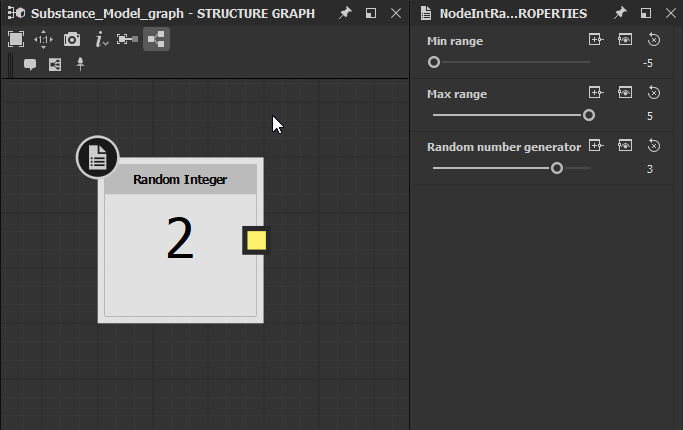Expose Min range as graph input

(596, 40)
